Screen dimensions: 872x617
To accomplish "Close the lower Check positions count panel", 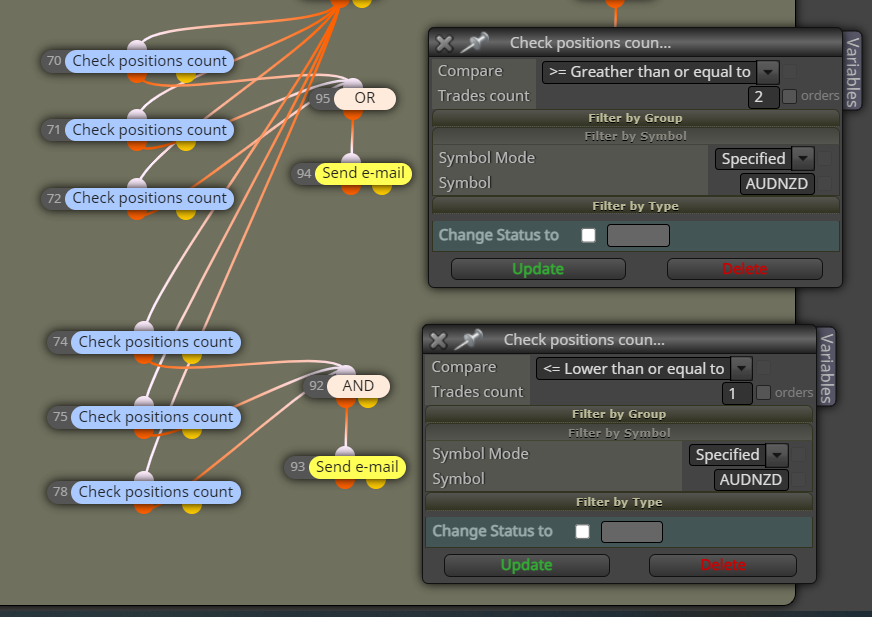I will pos(438,340).
